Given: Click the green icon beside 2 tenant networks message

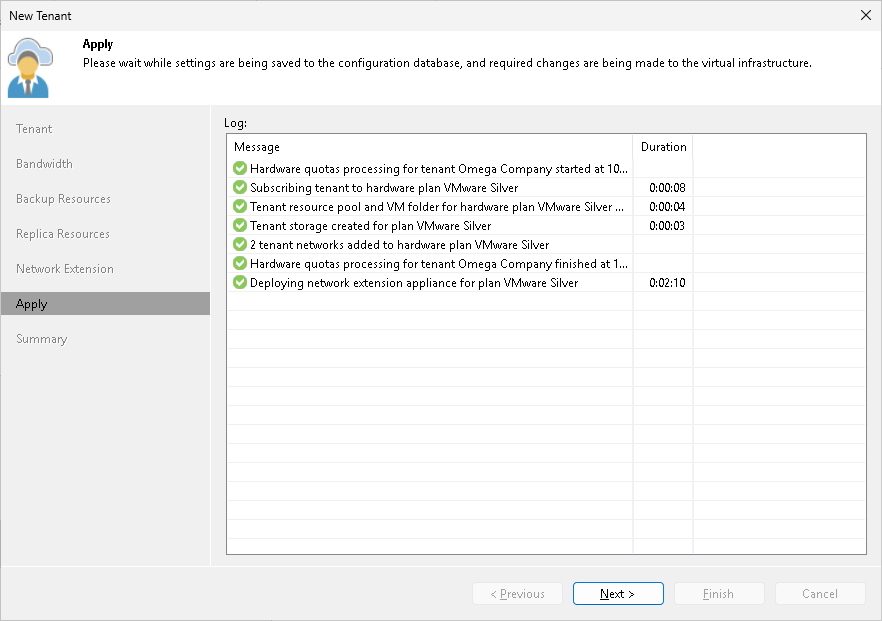Looking at the screenshot, I should point(240,244).
